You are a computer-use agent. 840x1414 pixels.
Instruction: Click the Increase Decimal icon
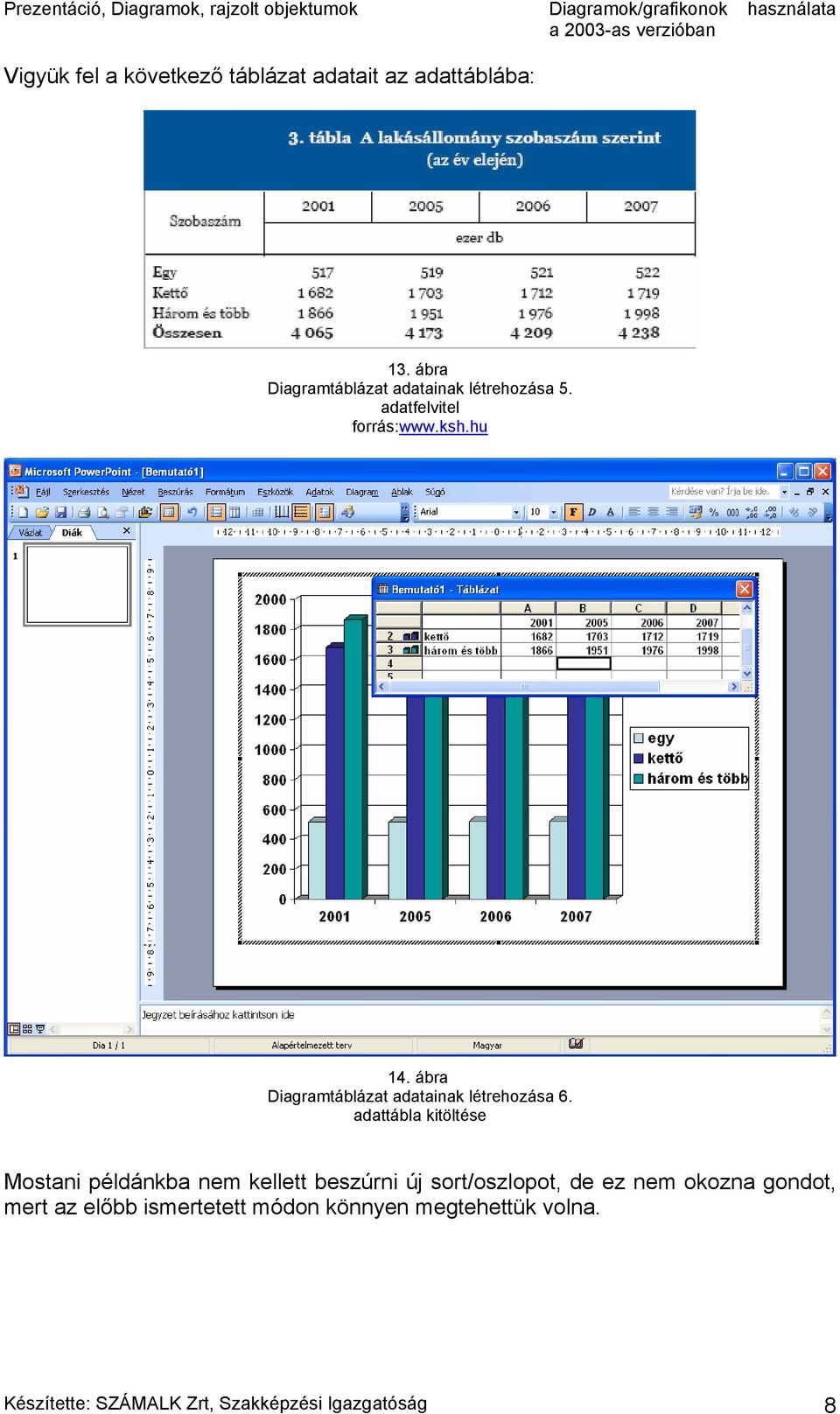tap(752, 513)
